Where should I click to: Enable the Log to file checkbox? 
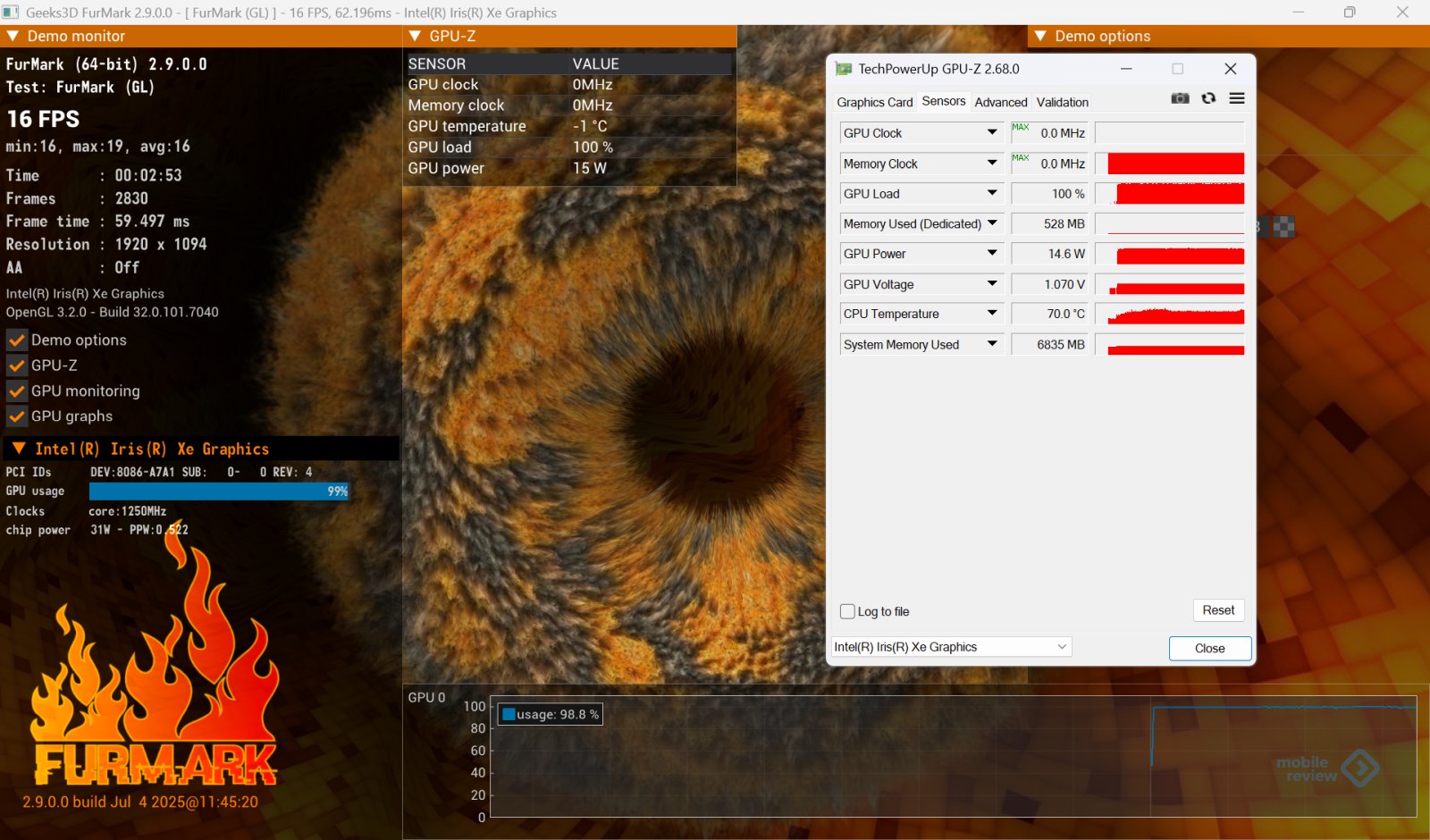click(x=847, y=611)
